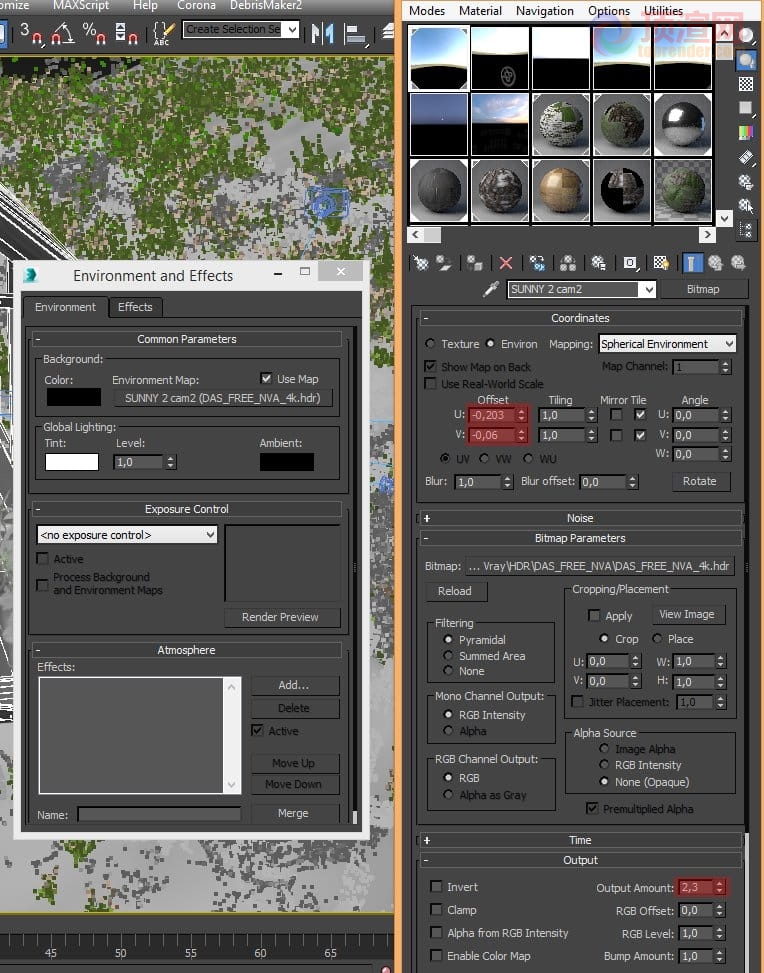Enable Use Real-World Scale checkbox
The image size is (764, 973).
[430, 383]
